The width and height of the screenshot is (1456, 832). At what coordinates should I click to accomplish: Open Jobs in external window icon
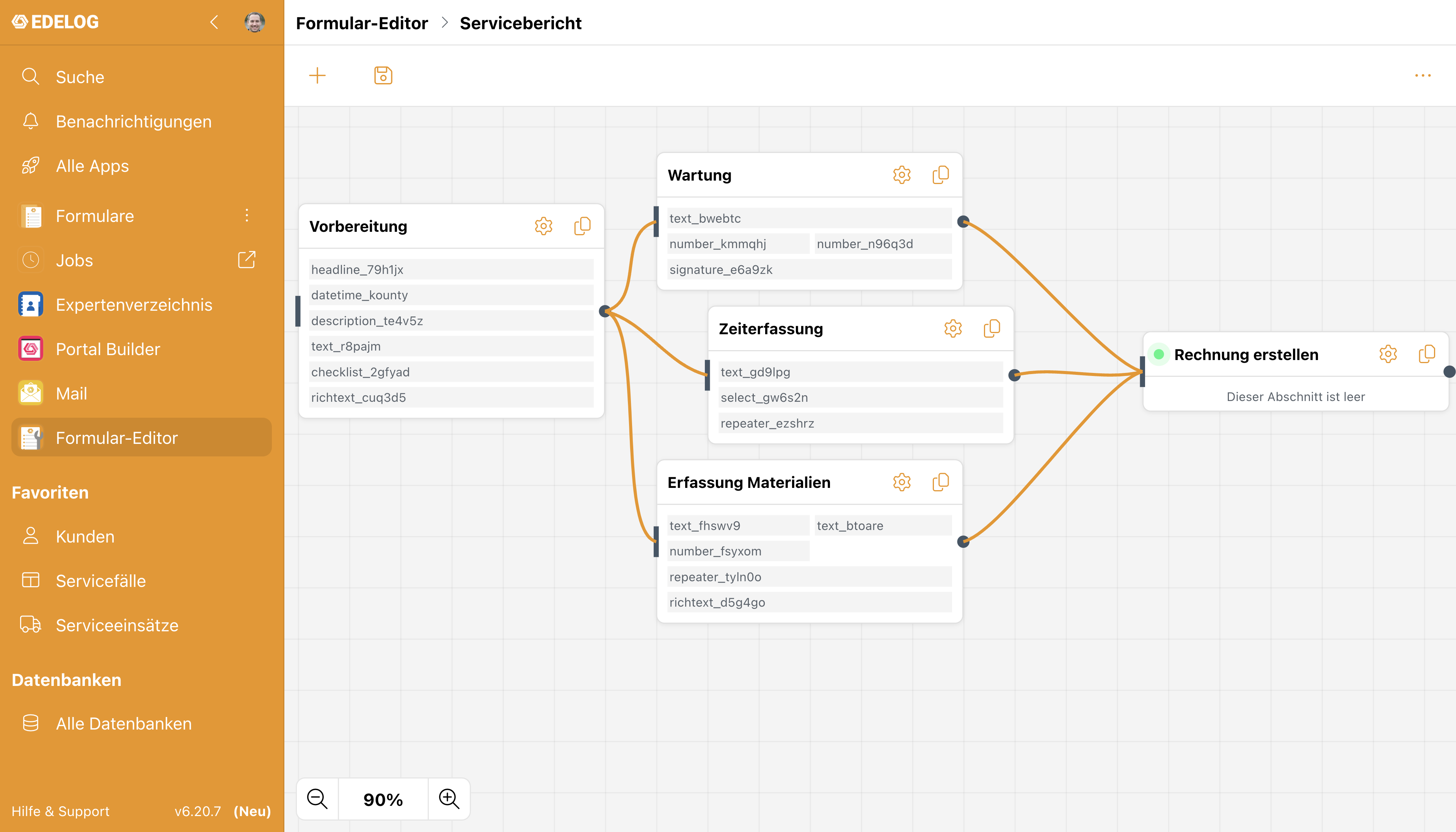tap(247, 260)
